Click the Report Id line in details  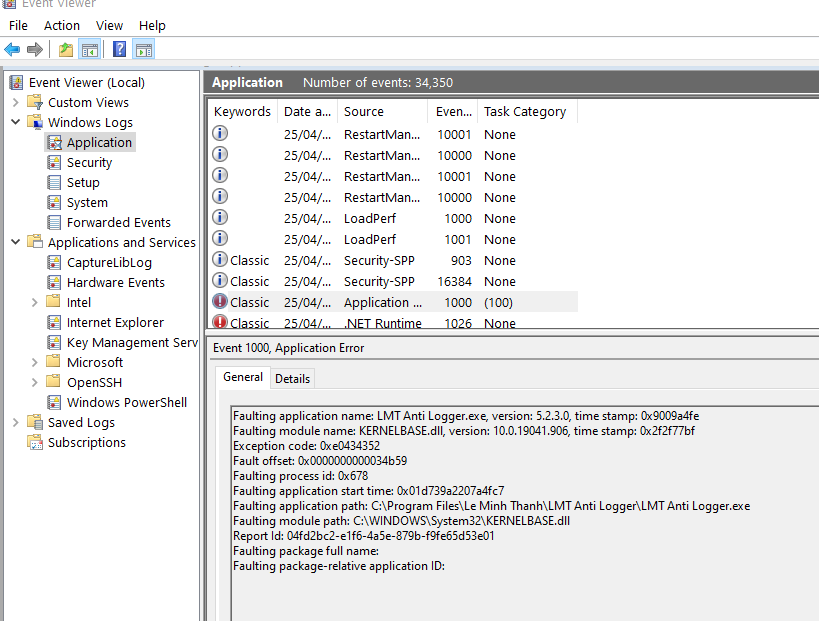click(364, 536)
